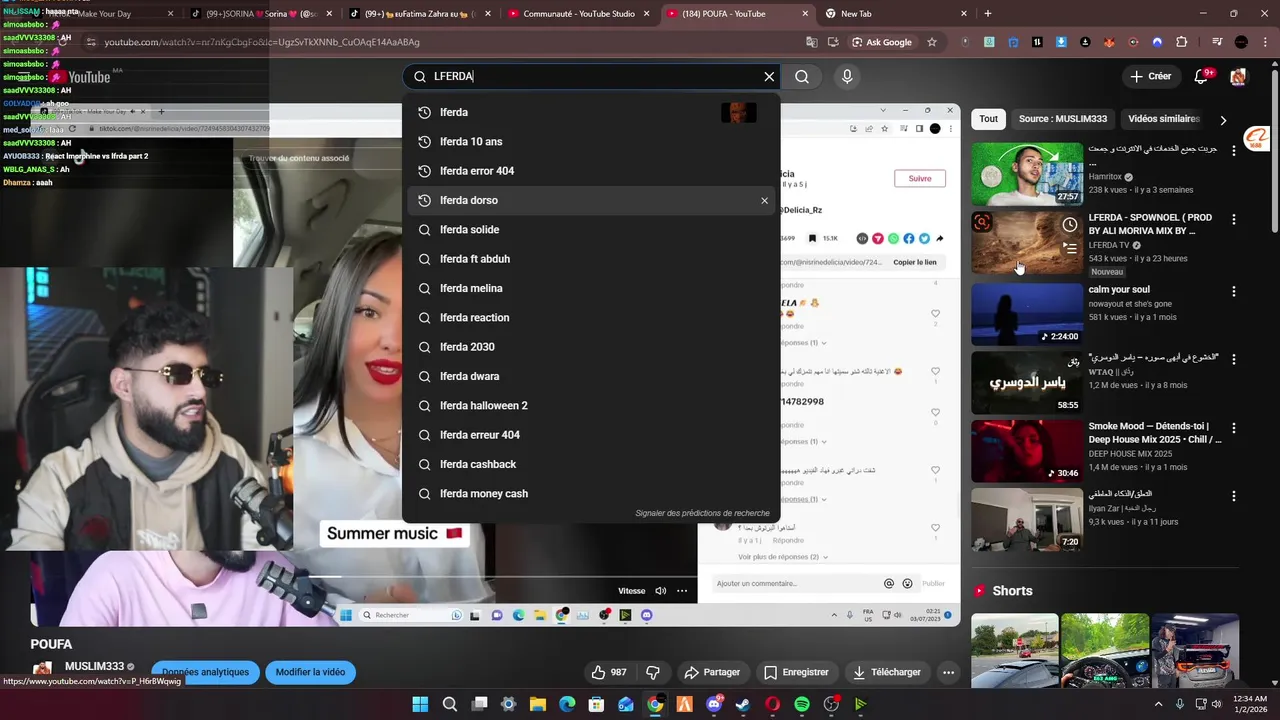The image size is (1280, 720).
Task: Open the 'calm your soul' video thumbnail
Action: point(1027,314)
